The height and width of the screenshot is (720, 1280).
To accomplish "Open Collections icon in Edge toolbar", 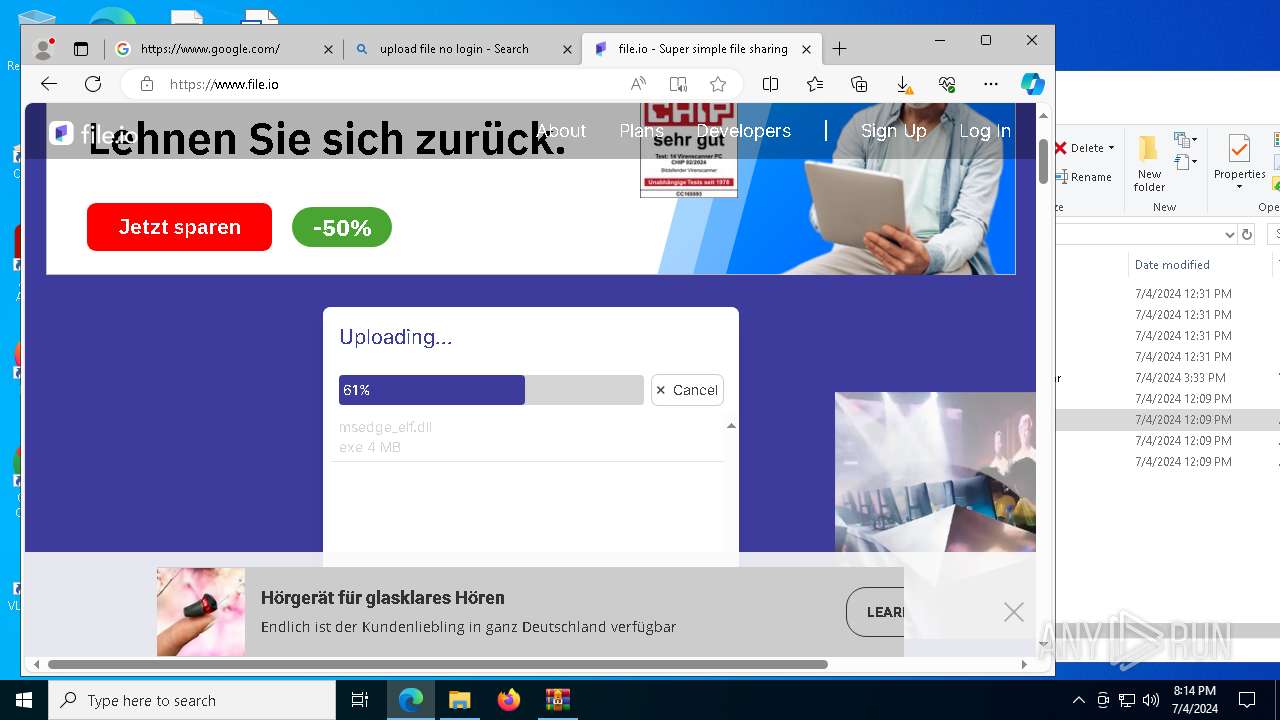I will 859,84.
